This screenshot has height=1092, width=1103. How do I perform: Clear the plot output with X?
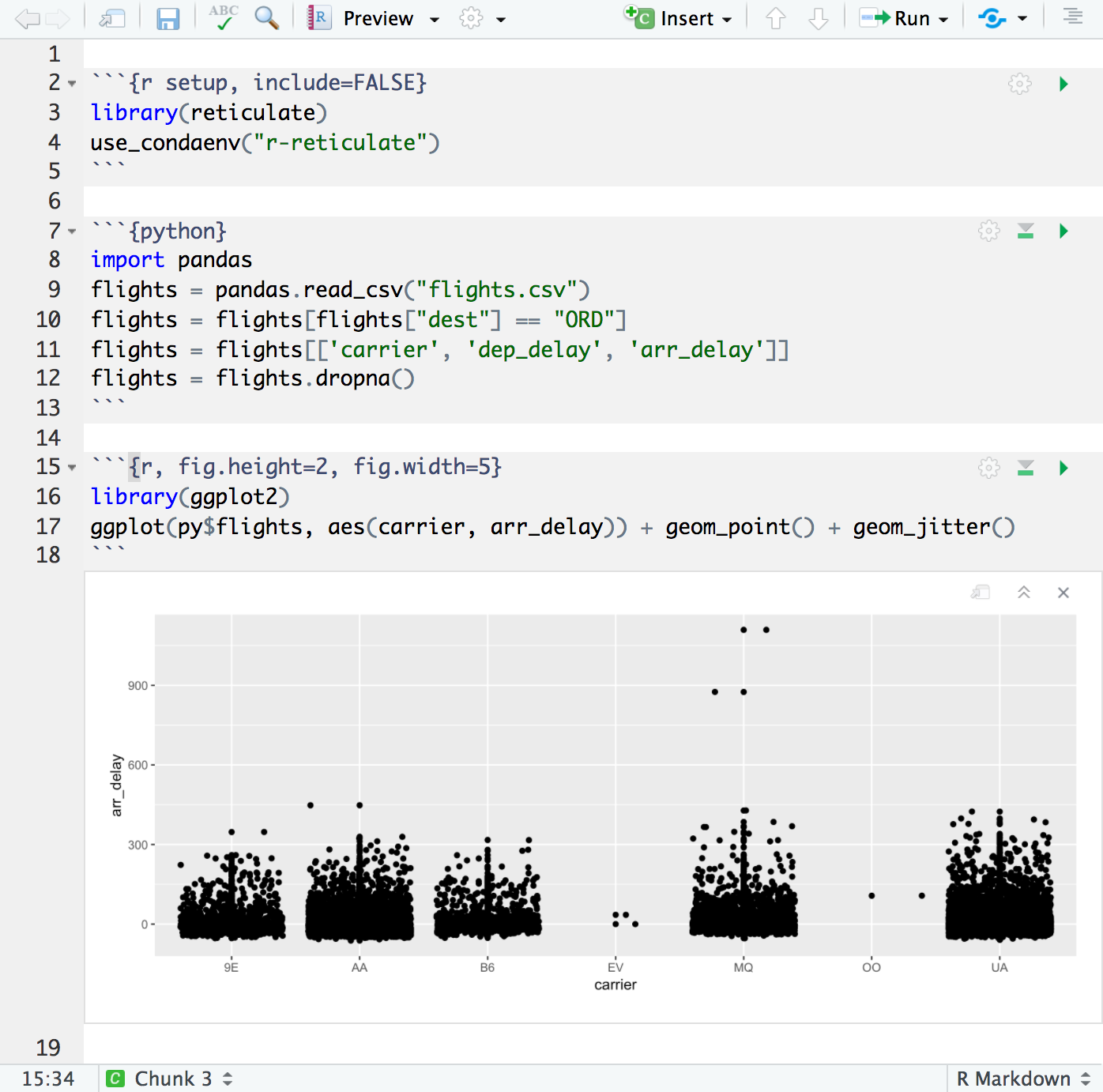click(x=1063, y=593)
